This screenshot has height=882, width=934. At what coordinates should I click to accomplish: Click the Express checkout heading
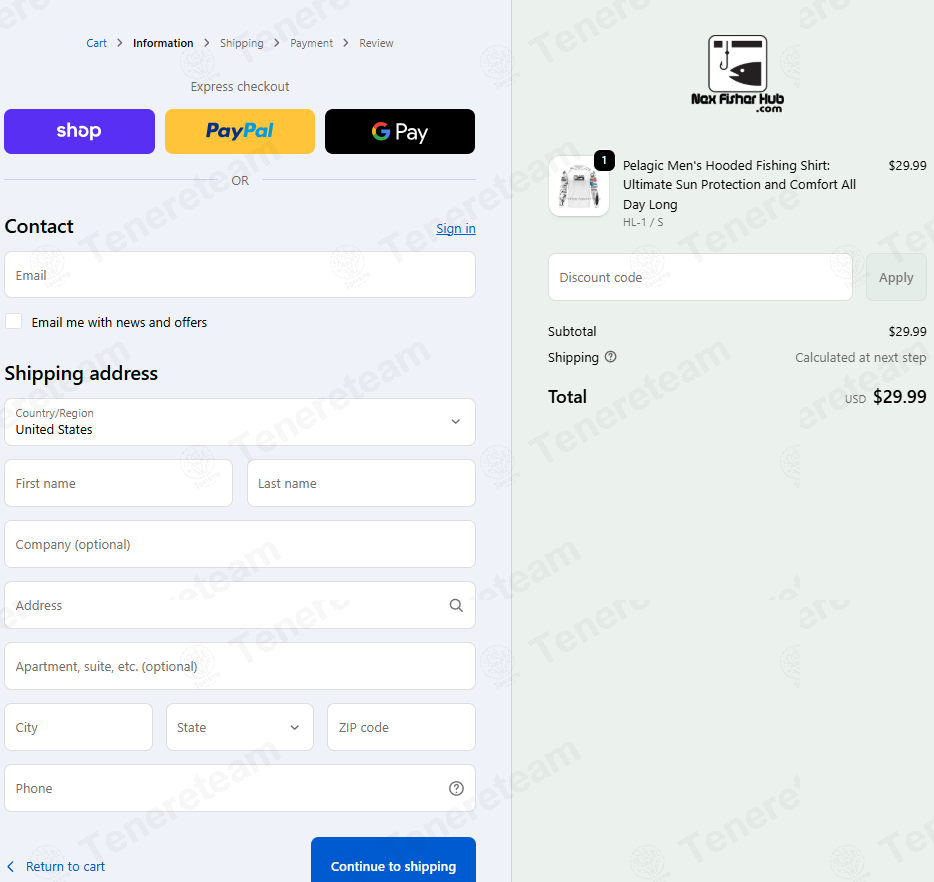pos(239,86)
